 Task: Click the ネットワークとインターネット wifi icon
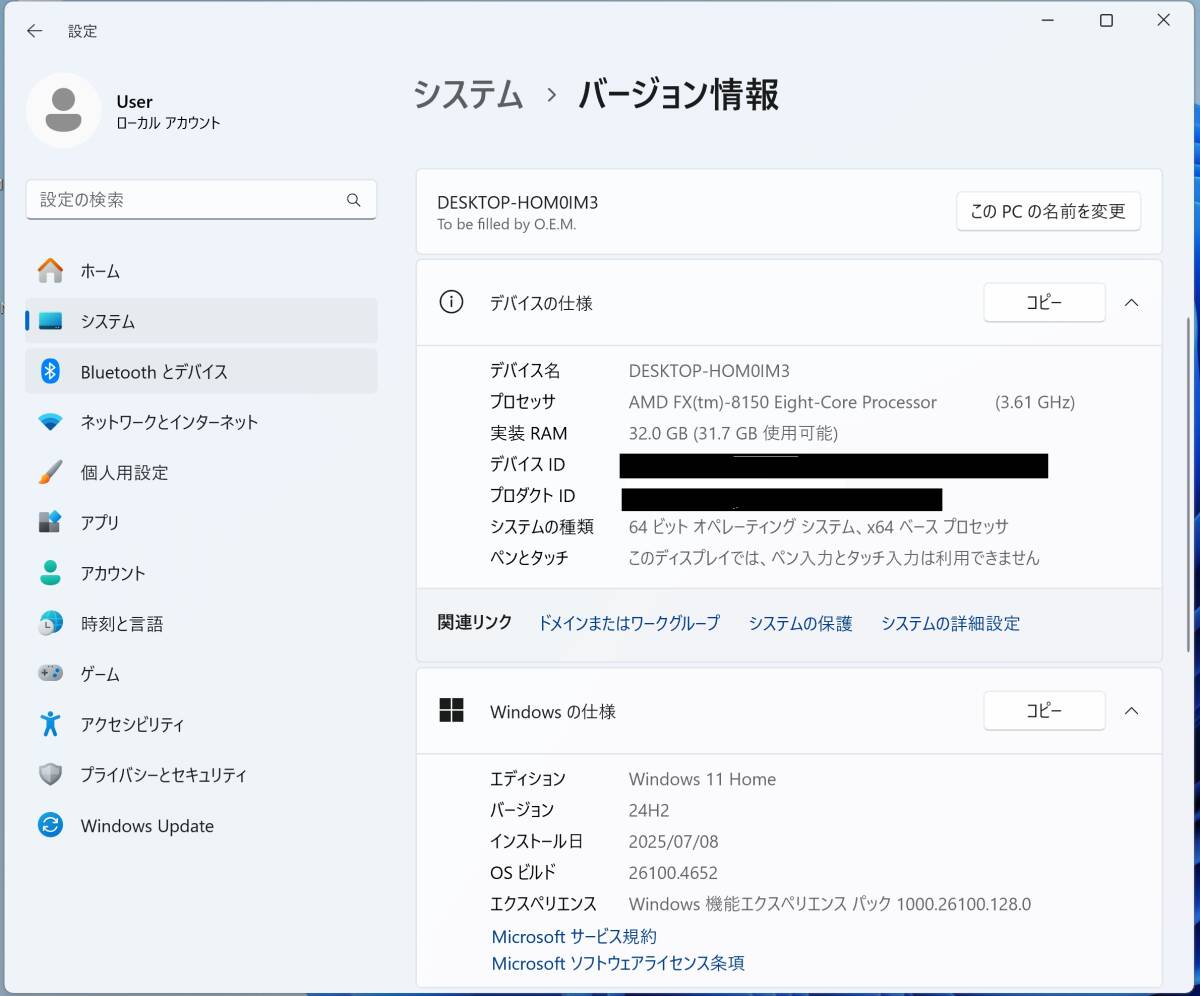pyautogui.click(x=50, y=422)
